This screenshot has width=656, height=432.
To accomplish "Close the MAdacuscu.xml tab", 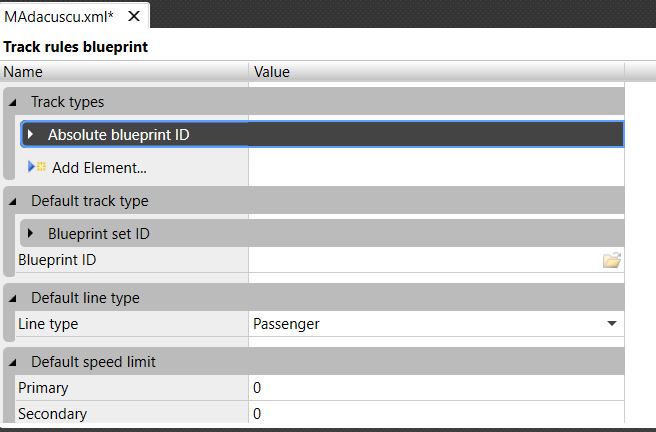I will click(x=134, y=17).
